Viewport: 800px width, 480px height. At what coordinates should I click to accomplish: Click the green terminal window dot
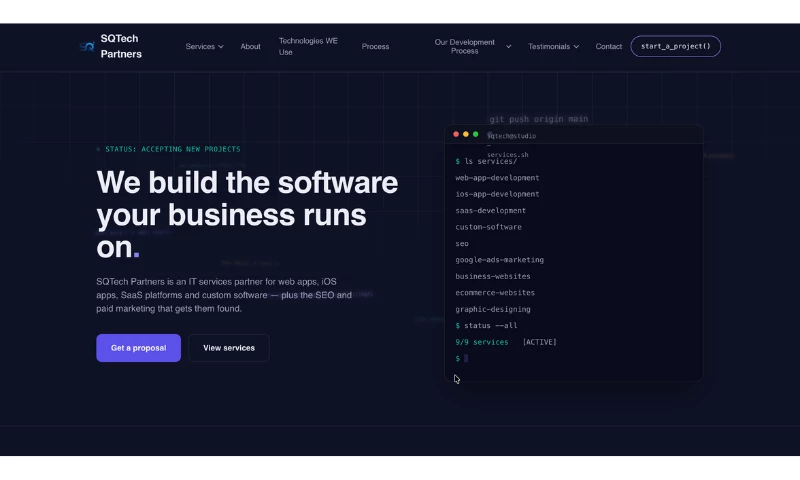(476, 134)
